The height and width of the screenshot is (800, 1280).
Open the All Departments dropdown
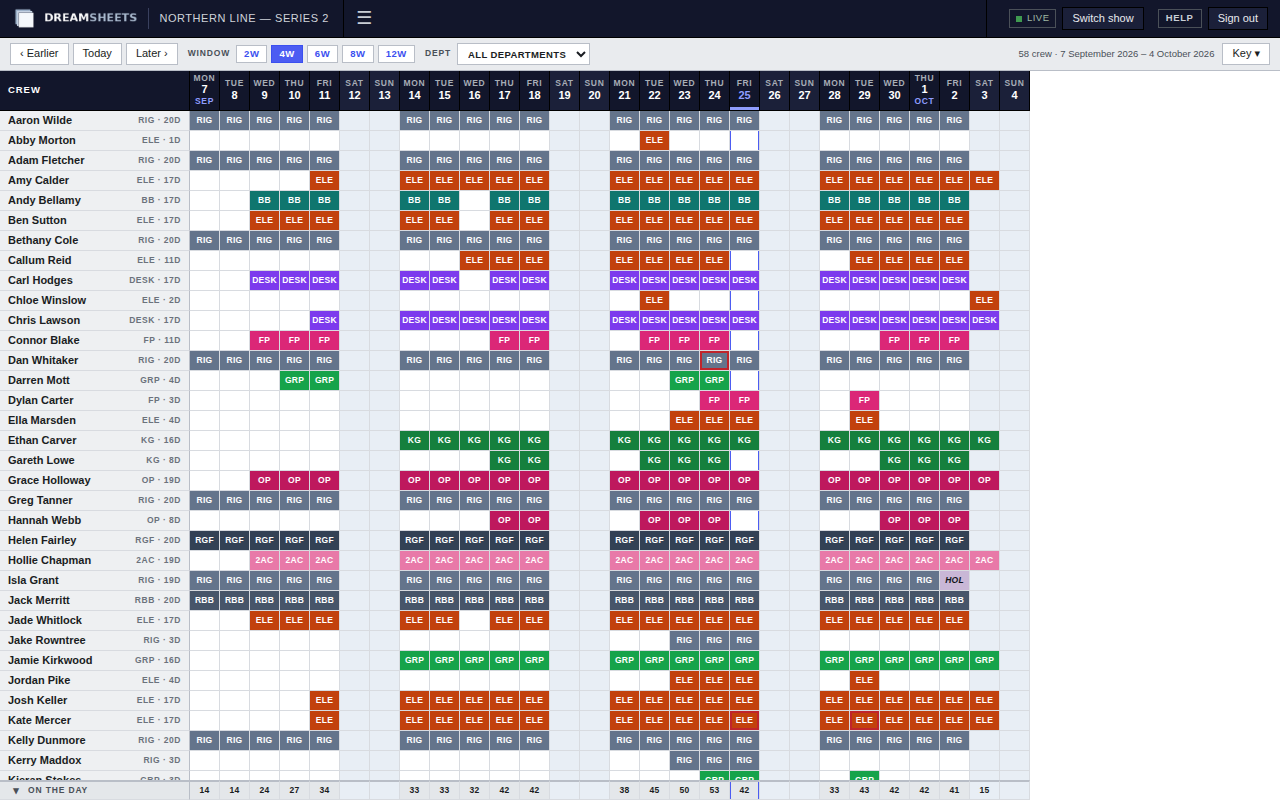(523, 54)
